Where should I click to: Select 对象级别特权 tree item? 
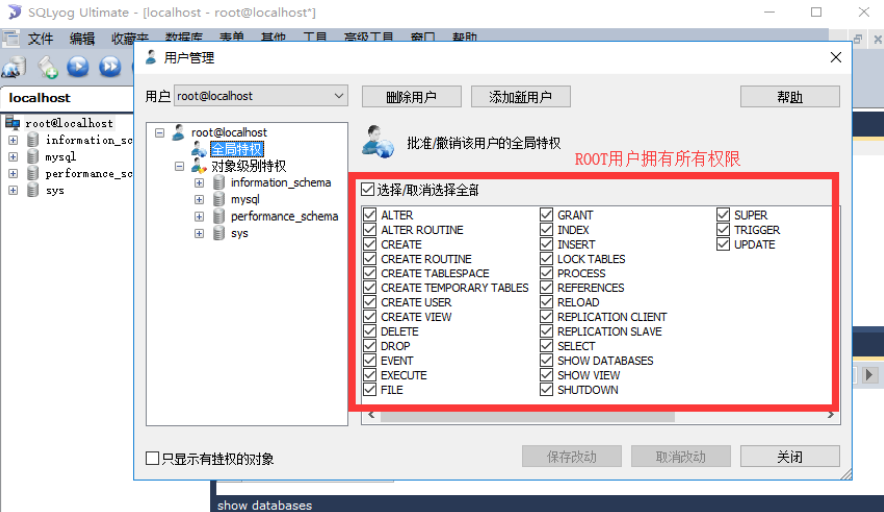tap(249, 166)
